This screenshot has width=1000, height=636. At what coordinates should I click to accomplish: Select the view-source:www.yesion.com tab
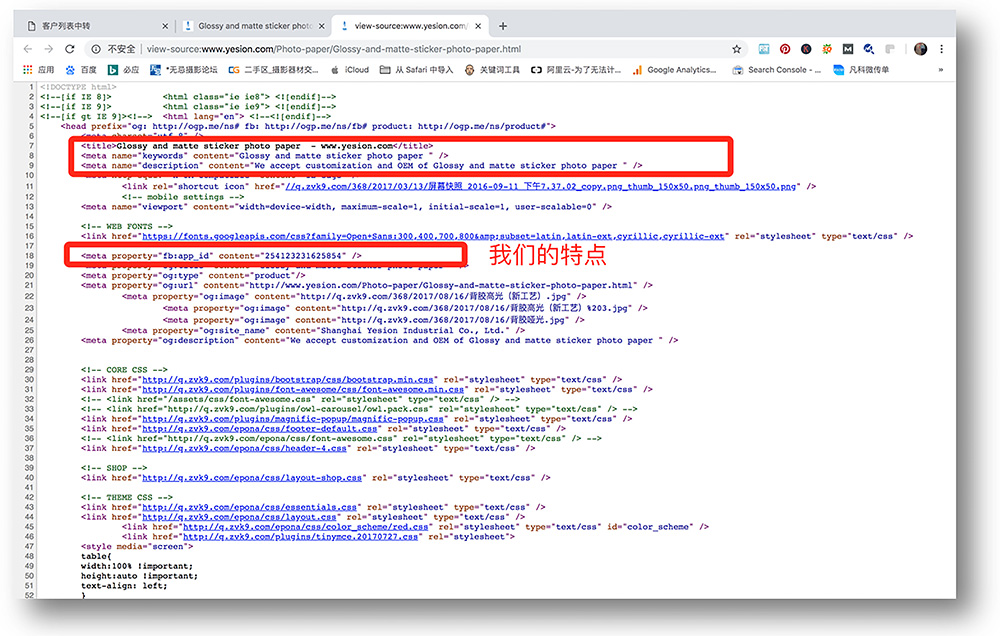point(410,26)
